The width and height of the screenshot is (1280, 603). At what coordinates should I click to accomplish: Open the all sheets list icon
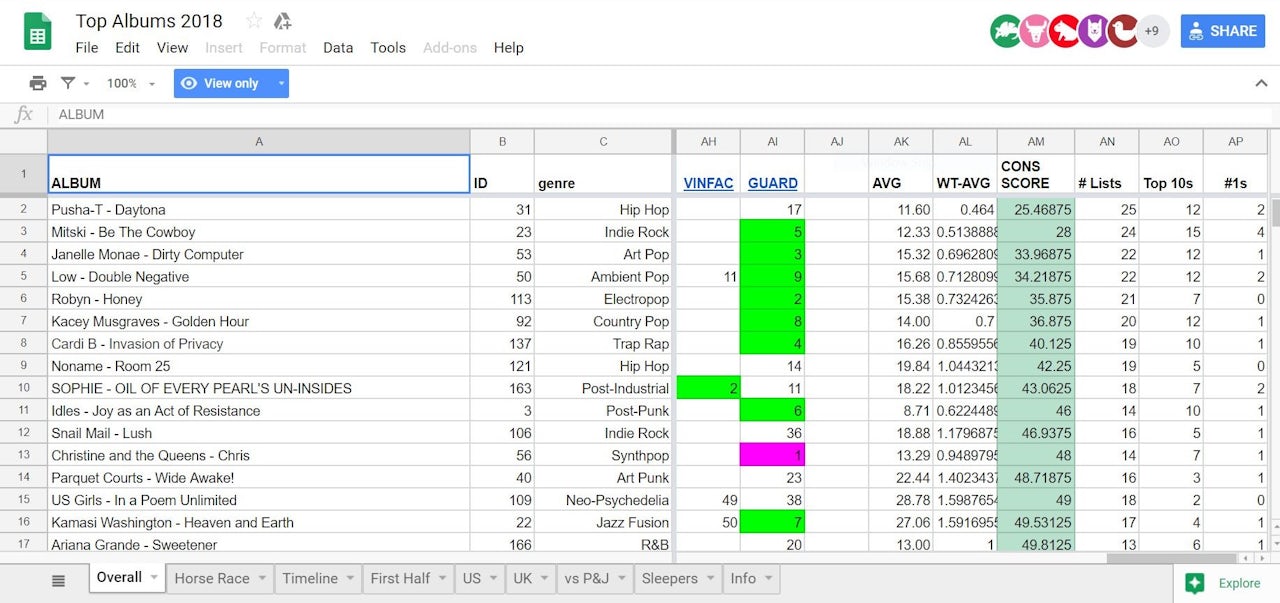(58, 581)
